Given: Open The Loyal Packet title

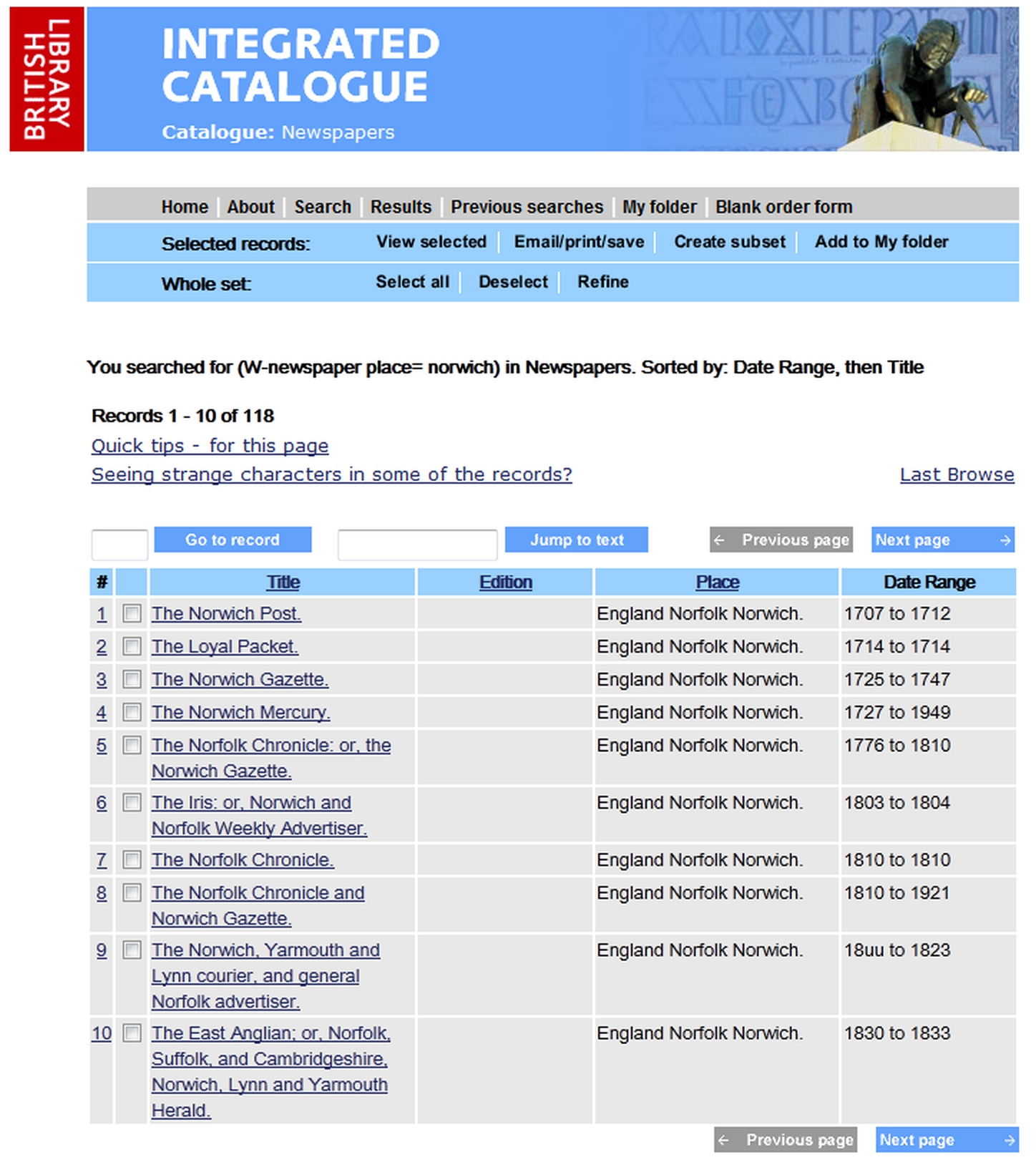Looking at the screenshot, I should (x=225, y=646).
